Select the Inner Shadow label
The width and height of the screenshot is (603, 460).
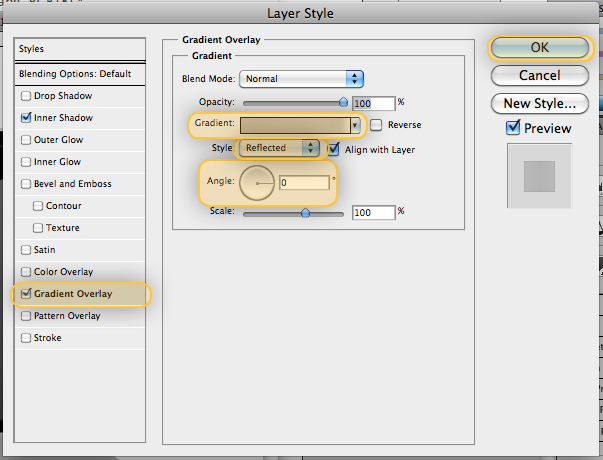63,118
